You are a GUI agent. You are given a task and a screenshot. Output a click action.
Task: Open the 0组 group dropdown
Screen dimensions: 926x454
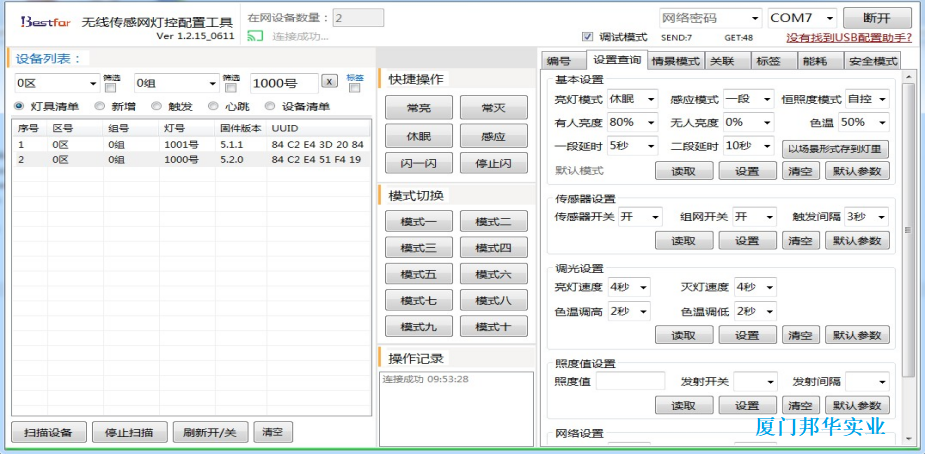[177, 84]
